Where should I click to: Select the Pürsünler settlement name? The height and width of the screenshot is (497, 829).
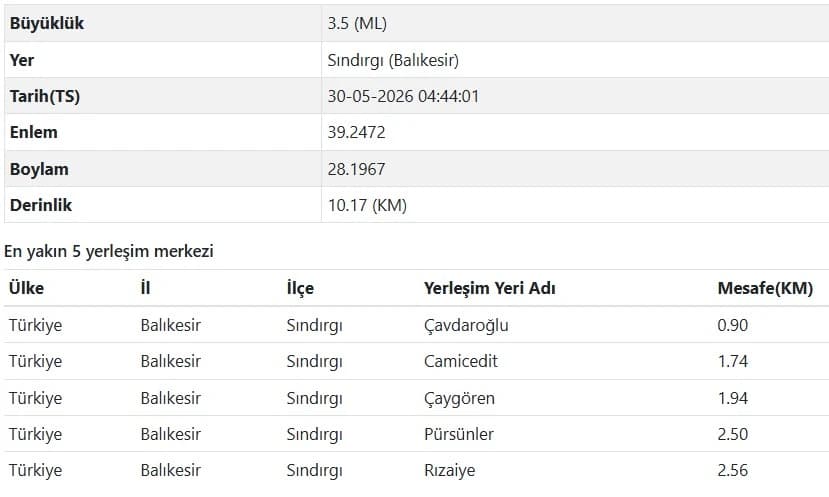pos(459,434)
